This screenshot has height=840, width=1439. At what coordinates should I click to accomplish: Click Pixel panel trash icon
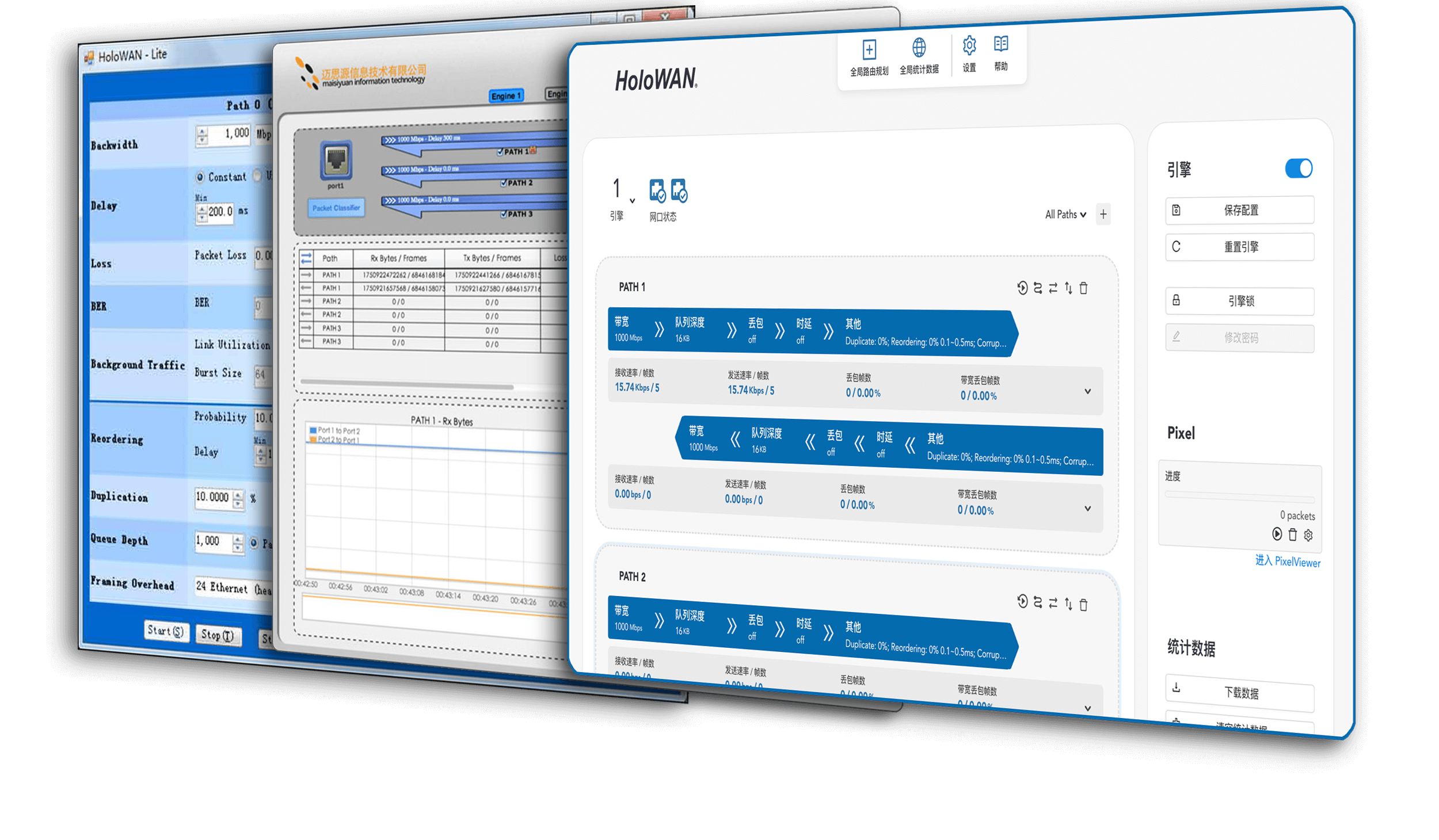(1292, 534)
